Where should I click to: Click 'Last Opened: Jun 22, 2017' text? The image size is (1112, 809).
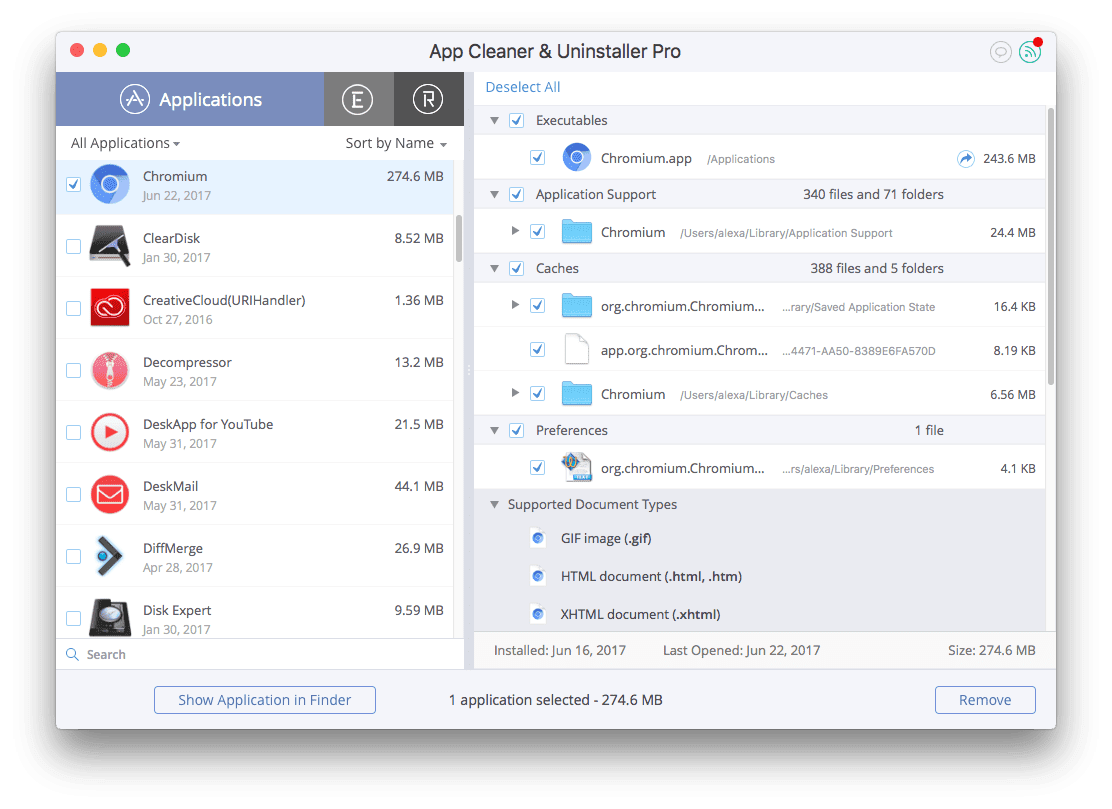[741, 650]
